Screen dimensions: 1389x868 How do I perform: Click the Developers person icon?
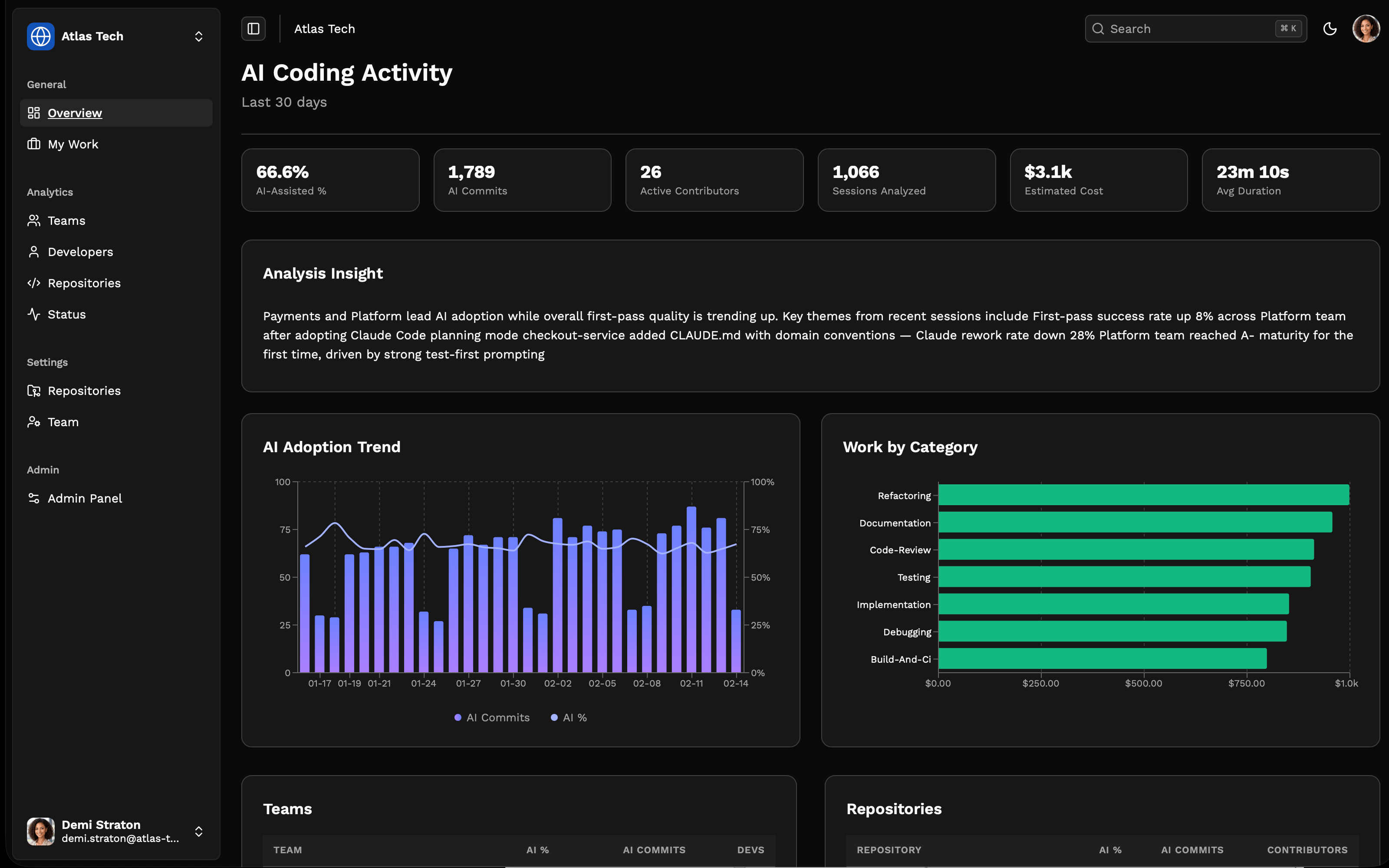pos(34,252)
